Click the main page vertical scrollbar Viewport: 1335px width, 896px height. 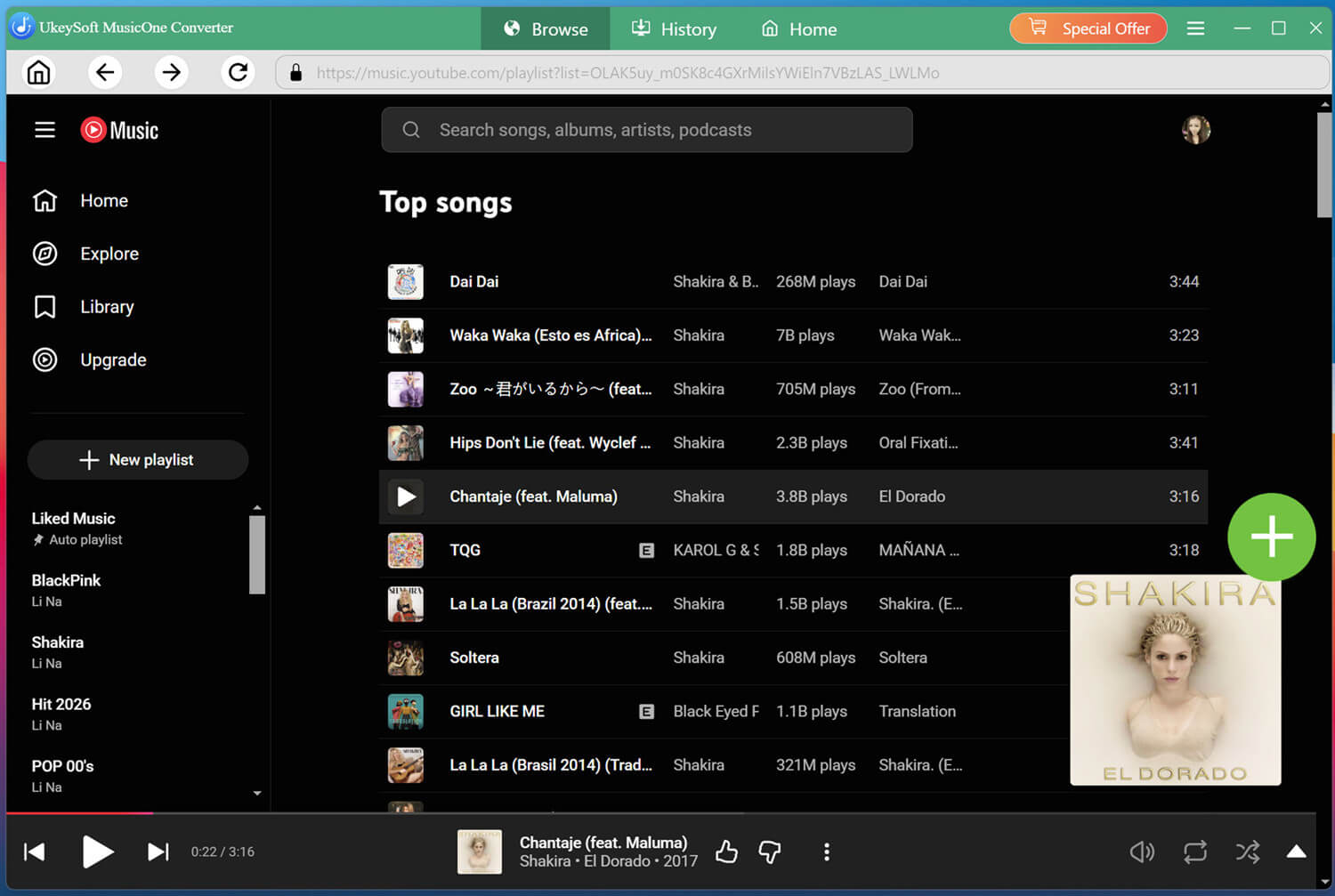(x=1324, y=164)
